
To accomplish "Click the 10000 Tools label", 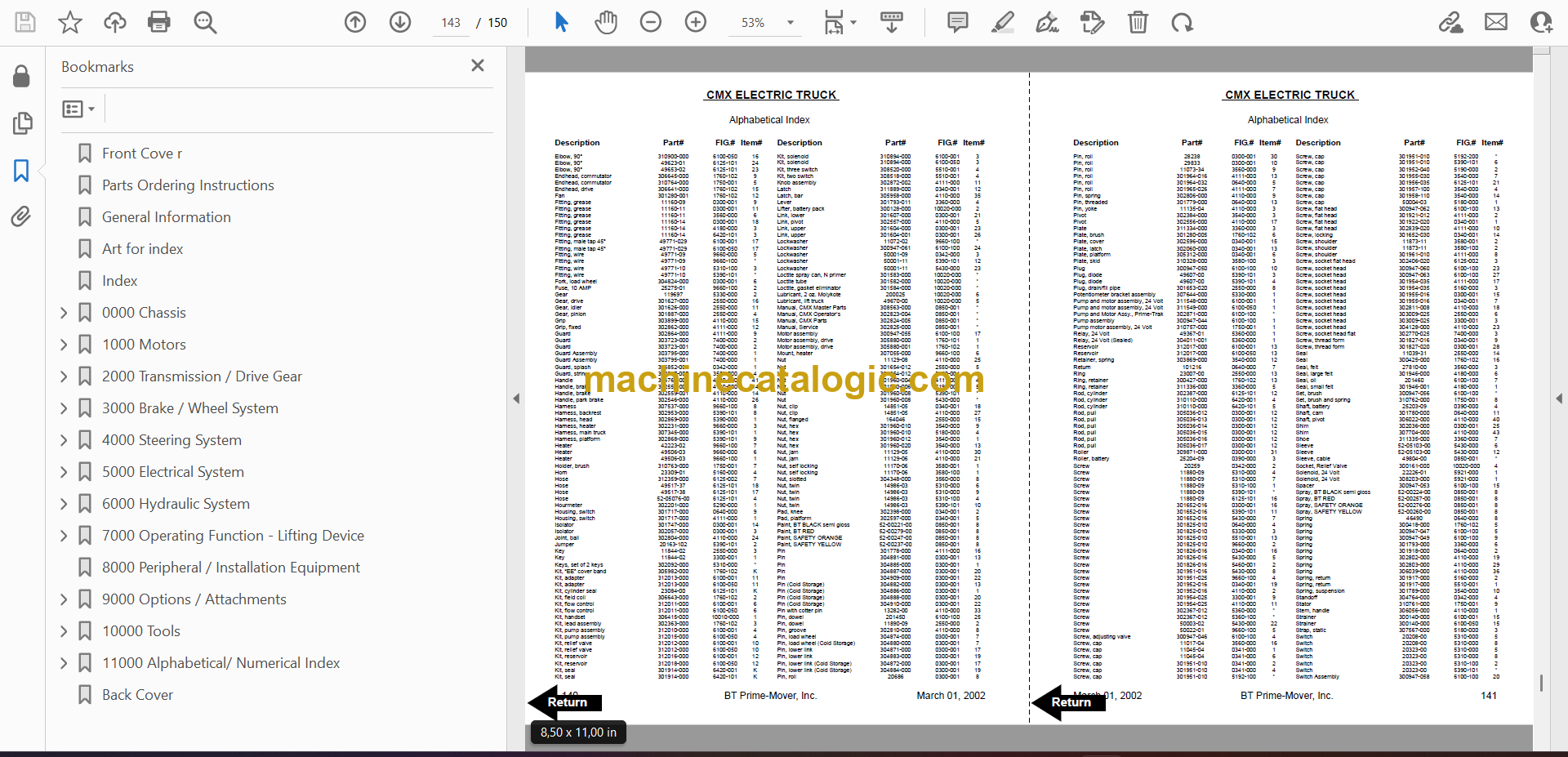I will point(141,631).
